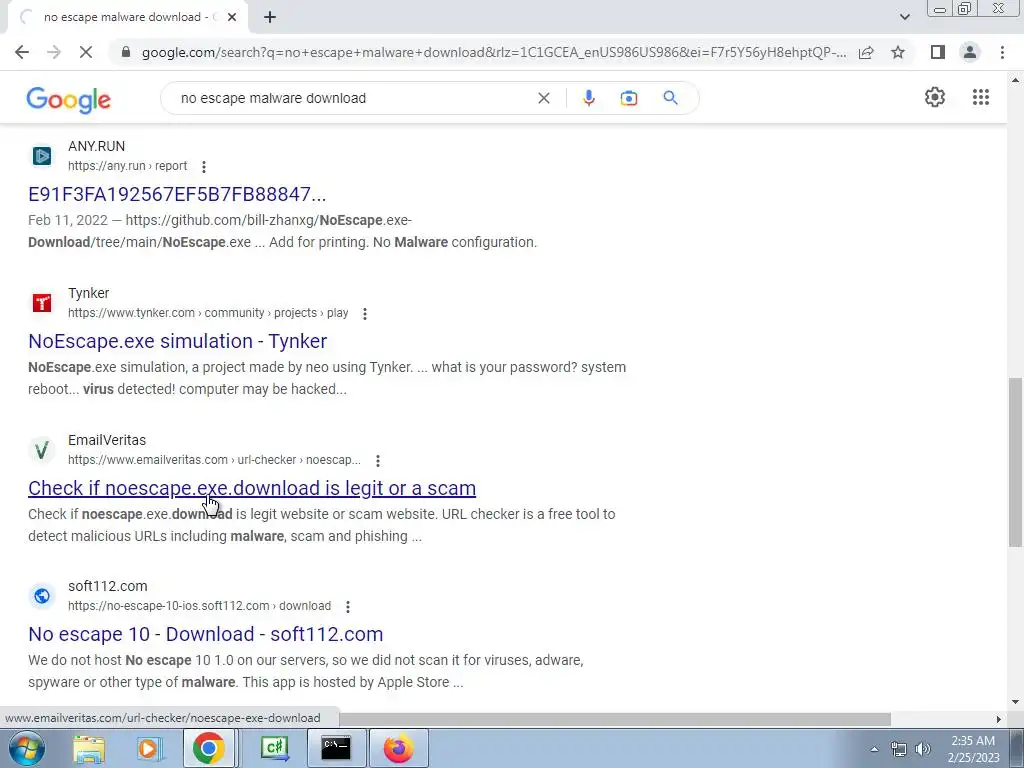This screenshot has height=768, width=1024.
Task: Click the address bar URL
Action: pos(494,52)
